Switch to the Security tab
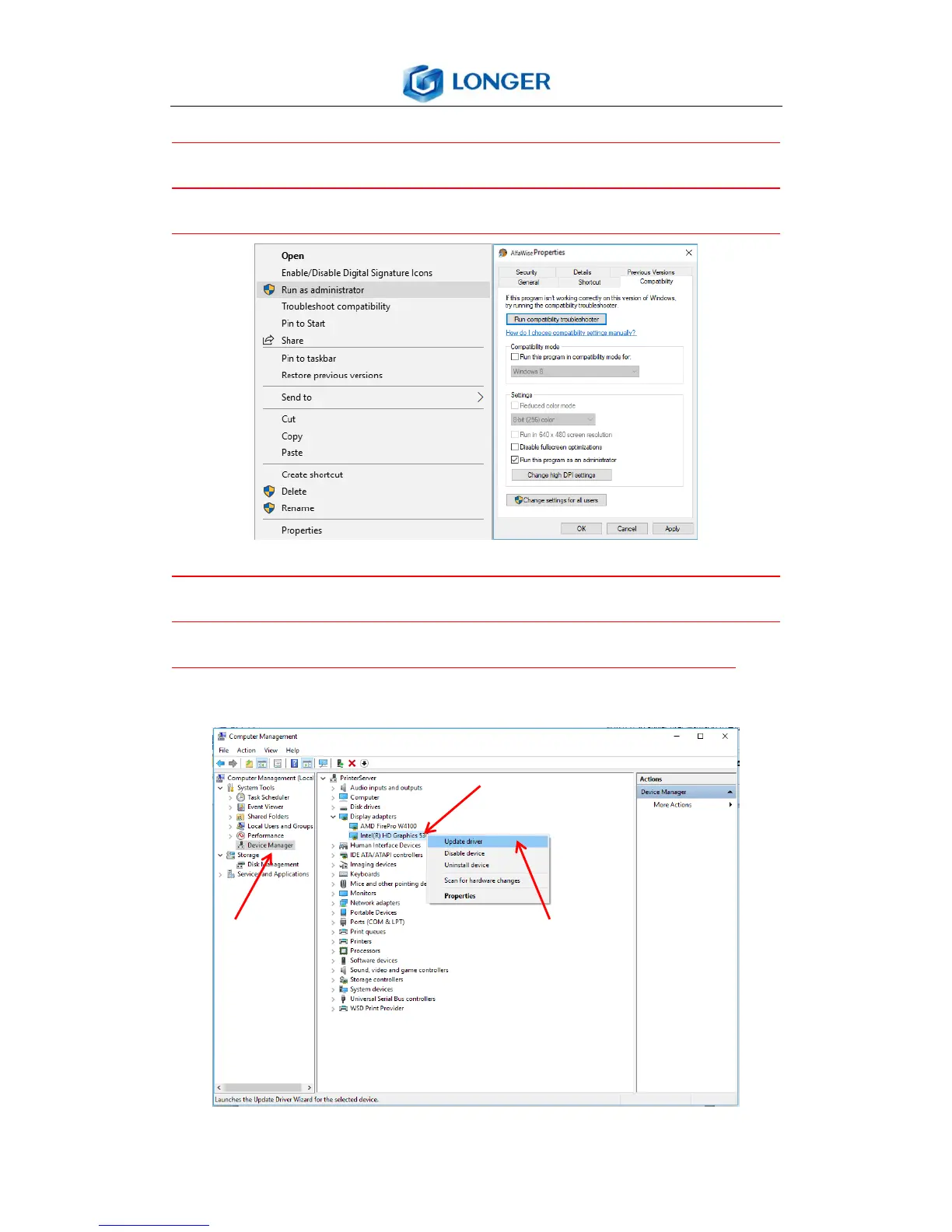Viewport: 952px width, 1232px height. coord(527,272)
